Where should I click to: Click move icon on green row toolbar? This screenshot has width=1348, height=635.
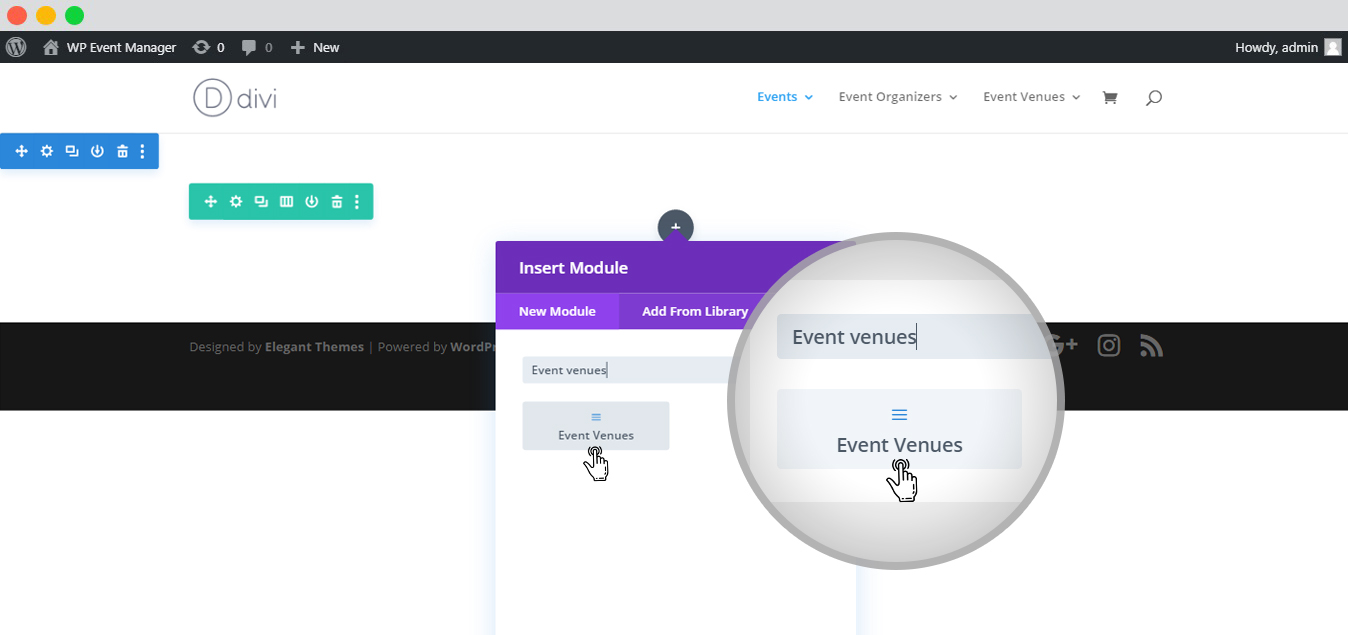coord(210,201)
